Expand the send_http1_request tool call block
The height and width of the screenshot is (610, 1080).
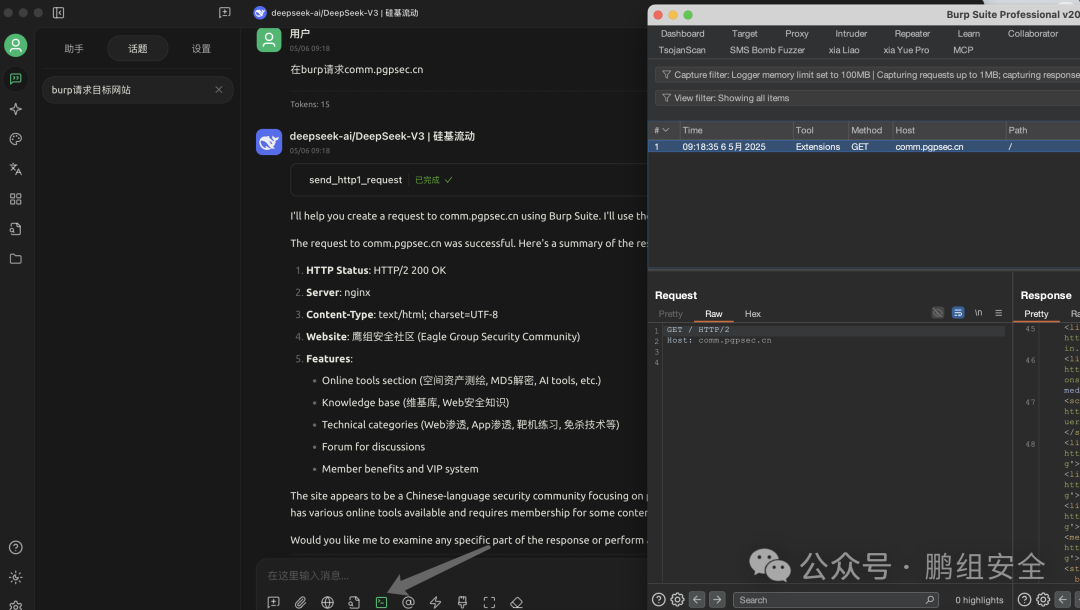coord(468,180)
